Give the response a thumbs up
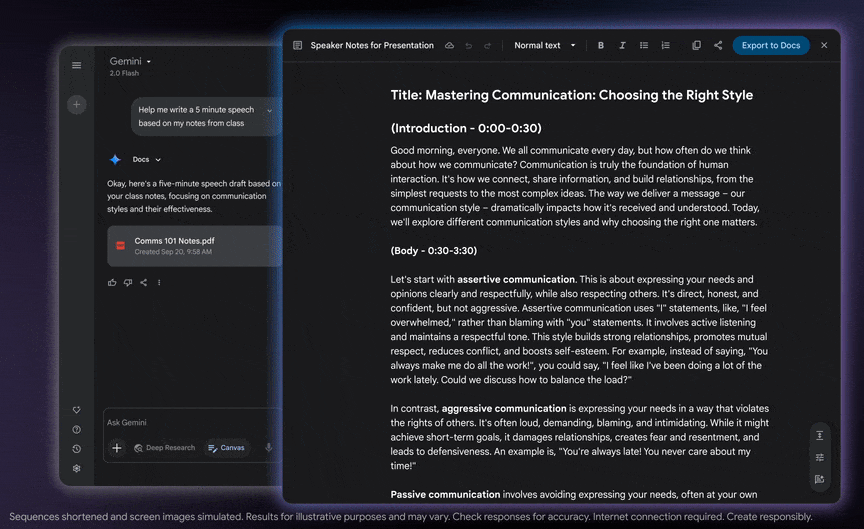 coord(112,283)
